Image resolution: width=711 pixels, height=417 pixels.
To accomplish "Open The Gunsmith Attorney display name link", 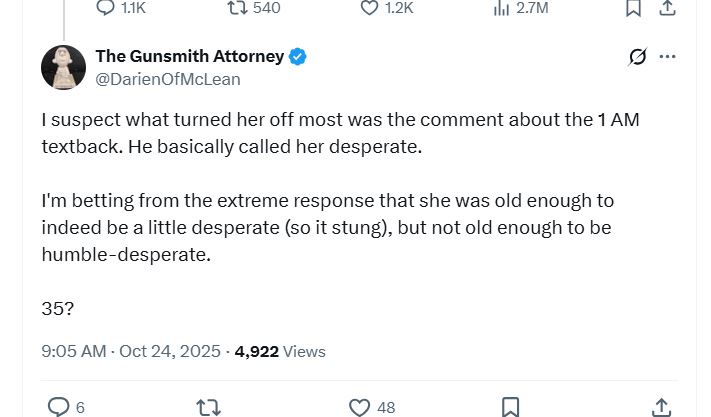I will pos(189,57).
